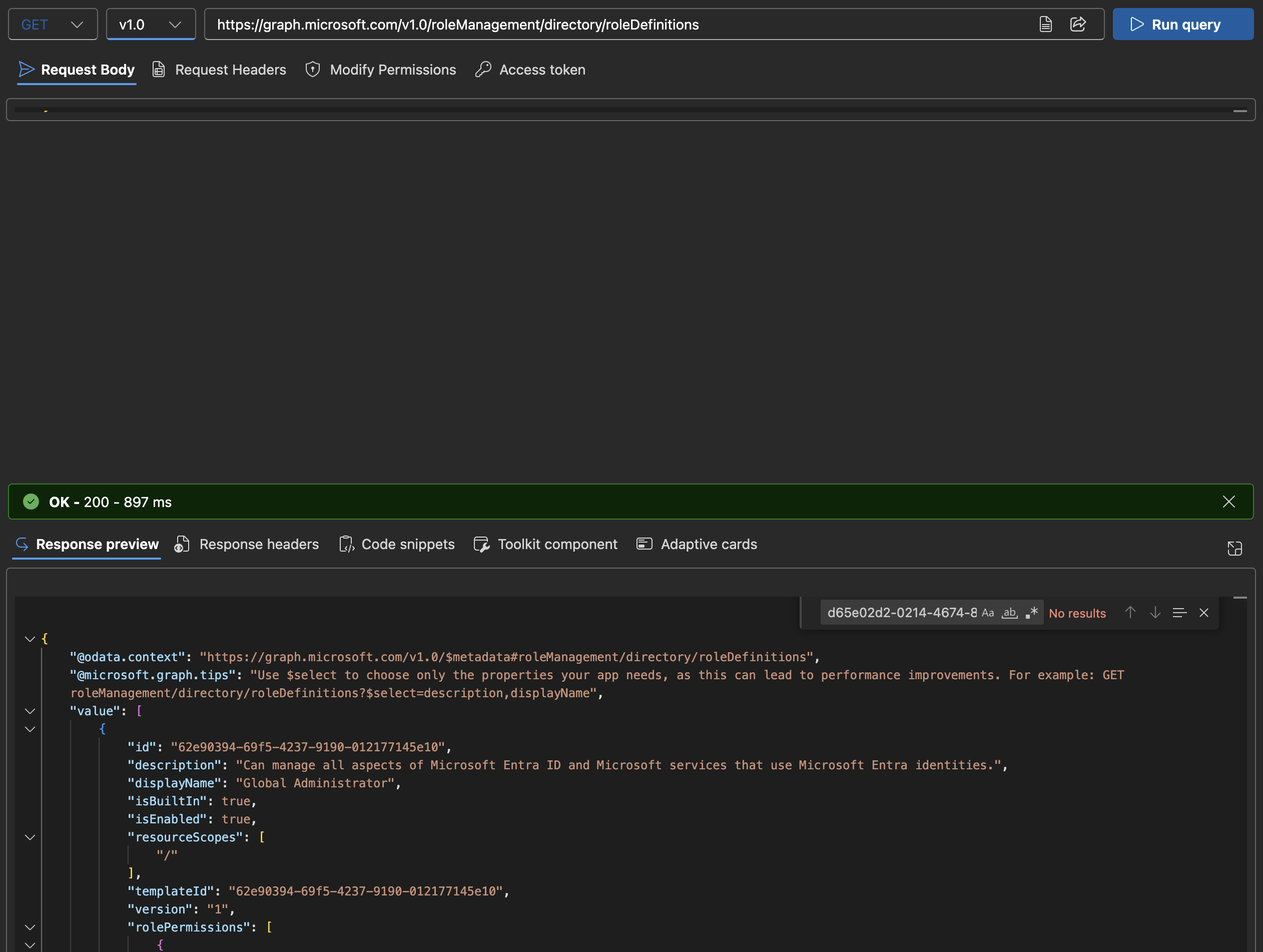Select the Response preview tab
The height and width of the screenshot is (952, 1263).
pyautogui.click(x=87, y=544)
